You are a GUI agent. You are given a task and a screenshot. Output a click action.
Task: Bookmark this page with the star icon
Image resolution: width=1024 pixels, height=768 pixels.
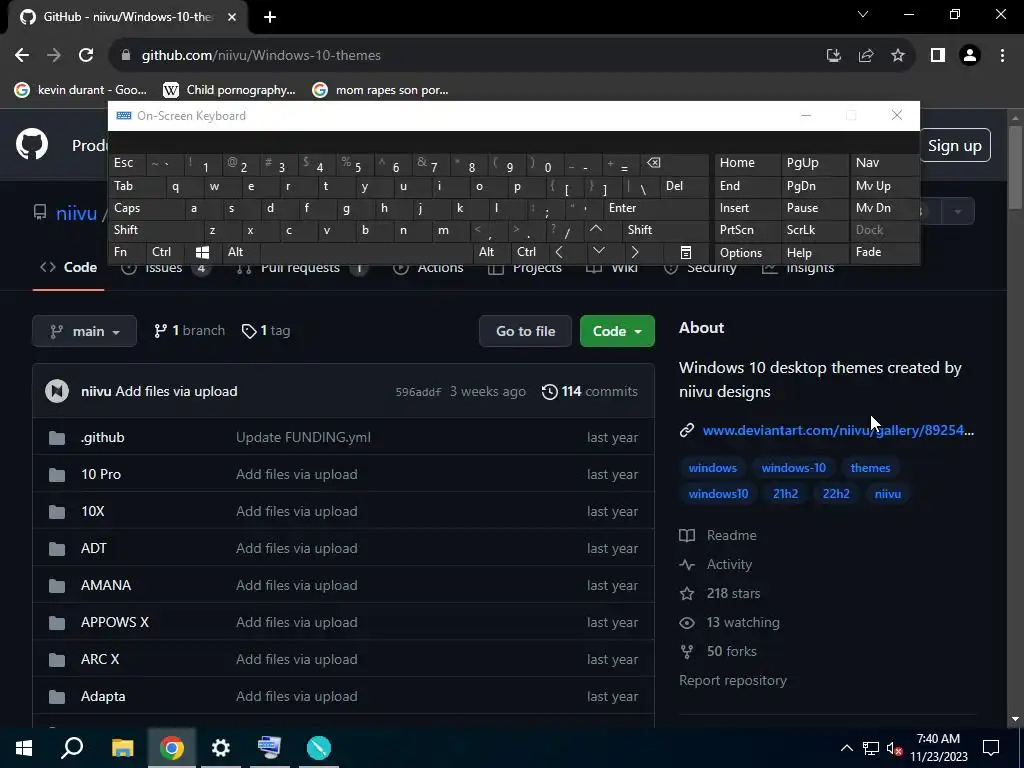pos(898,56)
